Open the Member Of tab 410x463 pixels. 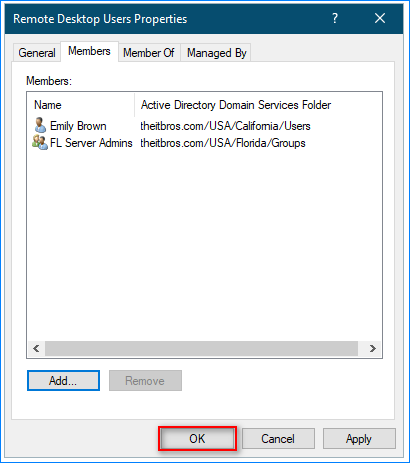pyautogui.click(x=149, y=53)
